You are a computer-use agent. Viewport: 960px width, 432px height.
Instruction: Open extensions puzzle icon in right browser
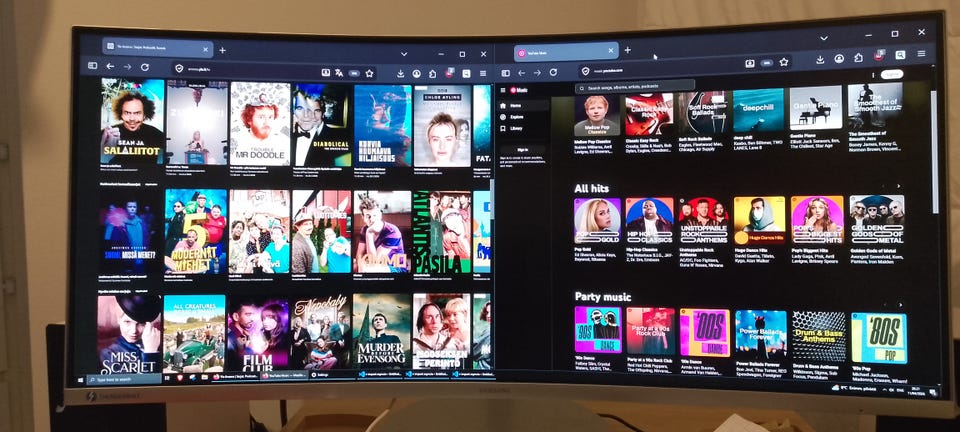tap(858, 58)
